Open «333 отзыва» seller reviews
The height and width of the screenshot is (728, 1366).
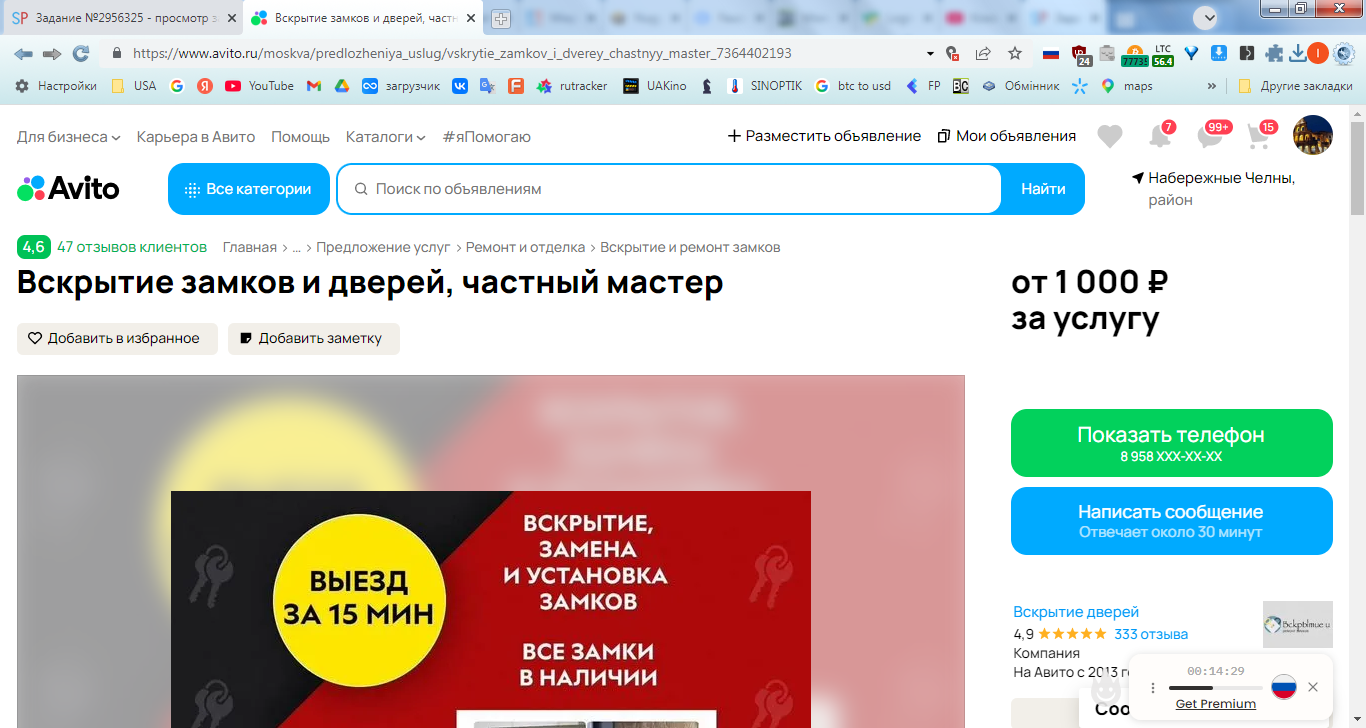coord(1151,634)
